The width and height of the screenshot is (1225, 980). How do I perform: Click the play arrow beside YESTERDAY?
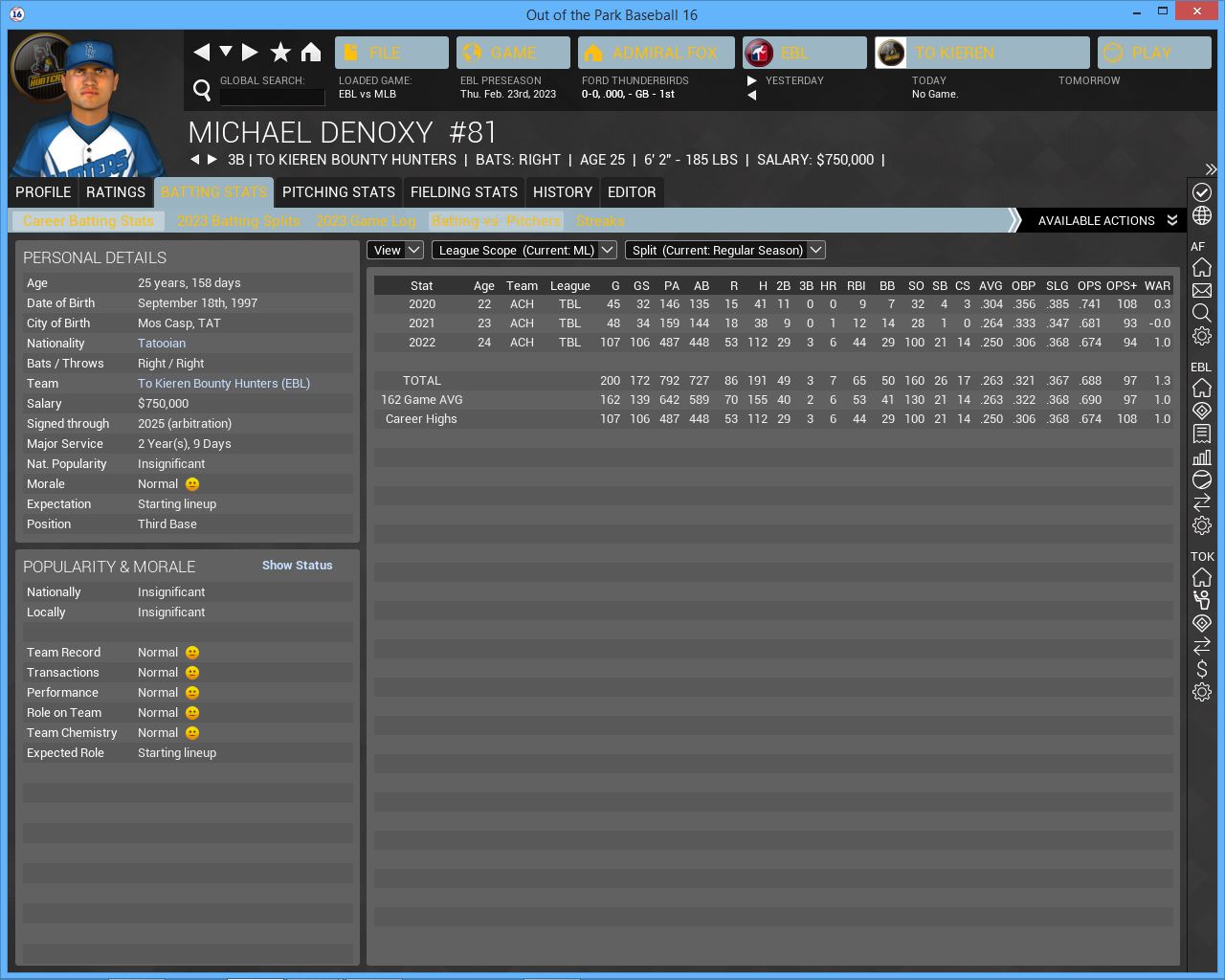pyautogui.click(x=752, y=80)
